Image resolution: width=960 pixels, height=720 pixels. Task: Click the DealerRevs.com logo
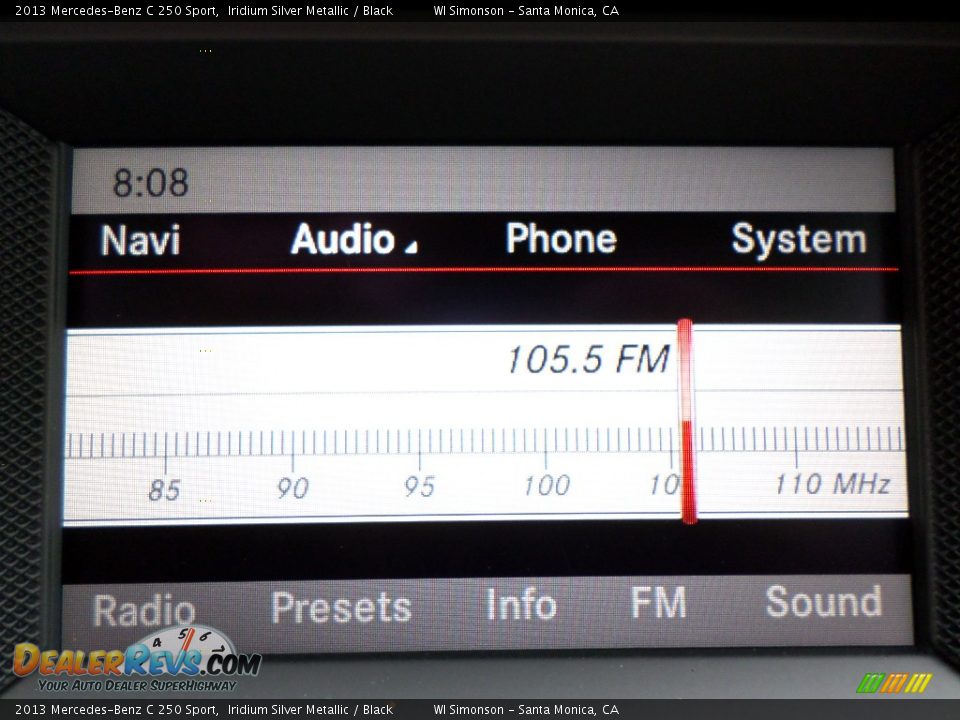[x=136, y=660]
